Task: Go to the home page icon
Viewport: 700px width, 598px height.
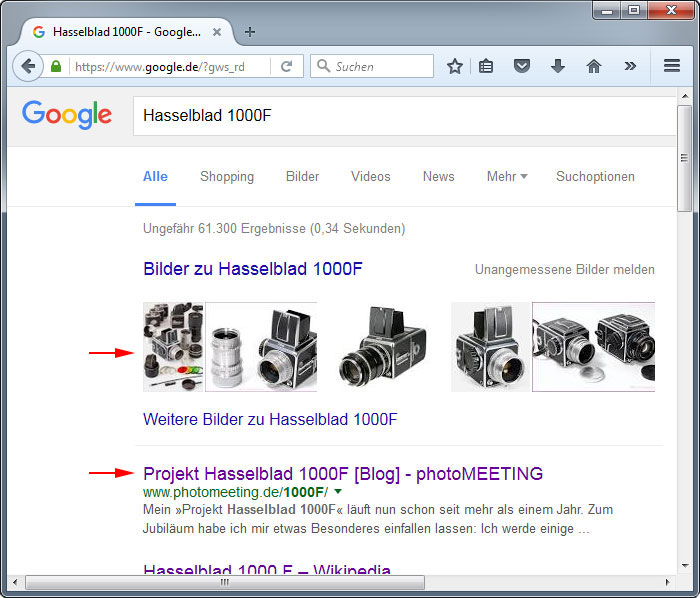Action: pos(593,66)
